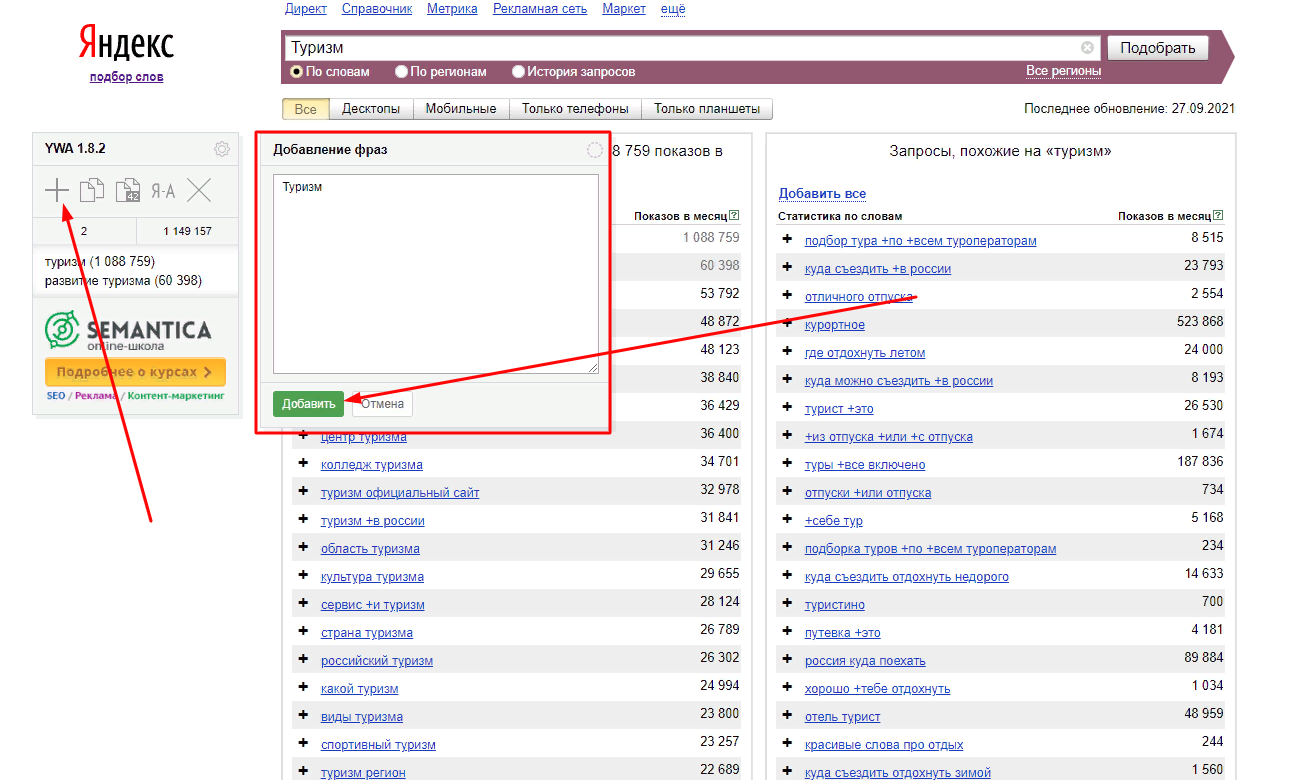
Task: Clear the search field with X icon
Action: point(1087,48)
